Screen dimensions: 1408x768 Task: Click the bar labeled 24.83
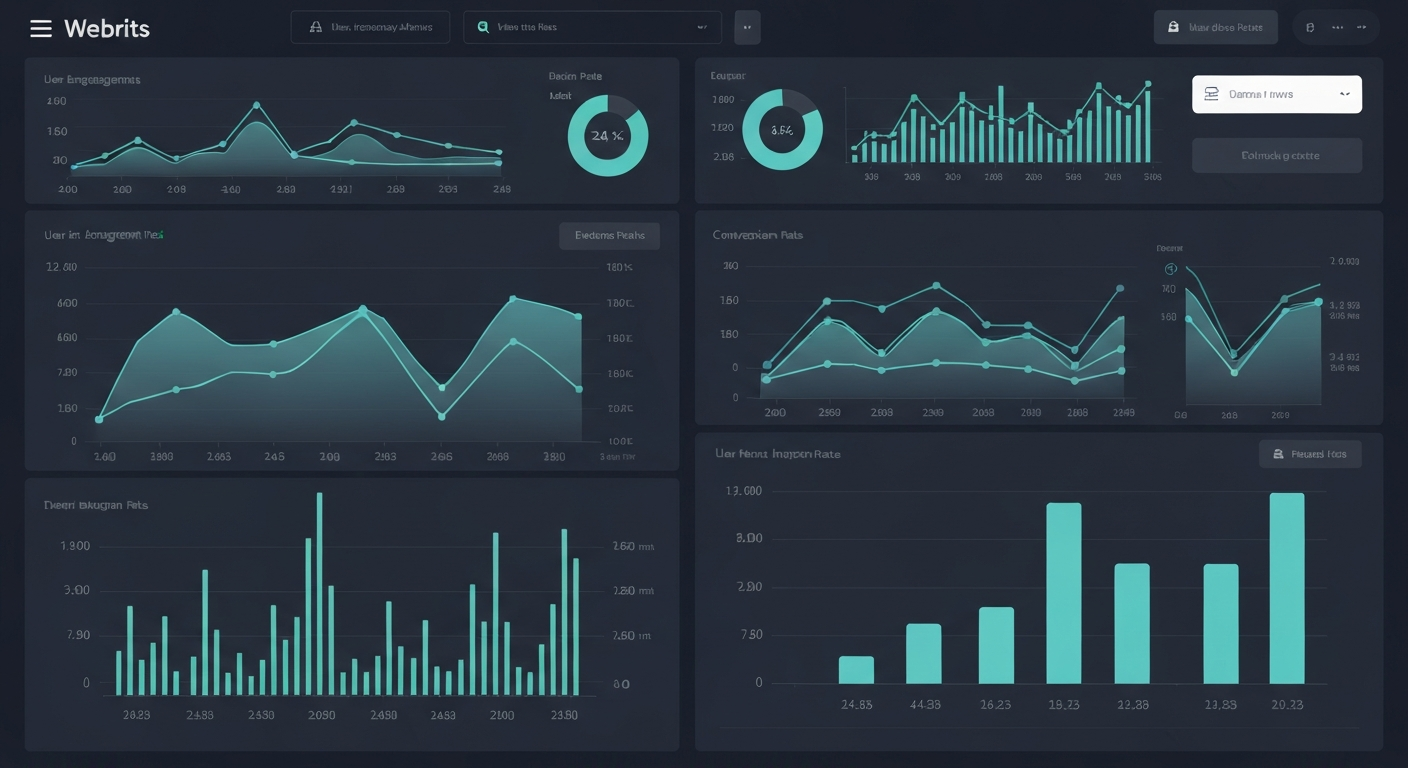pos(856,669)
